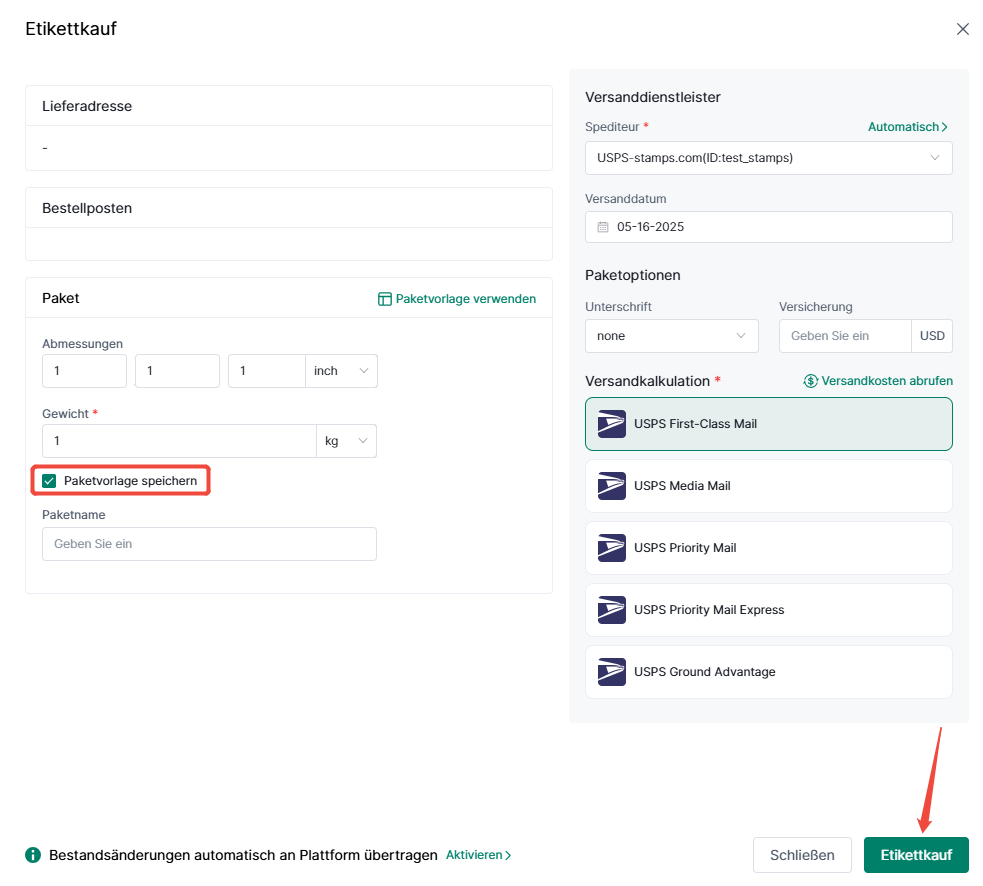Open the Unterschrift signature dropdown
983x886 pixels.
coord(671,336)
